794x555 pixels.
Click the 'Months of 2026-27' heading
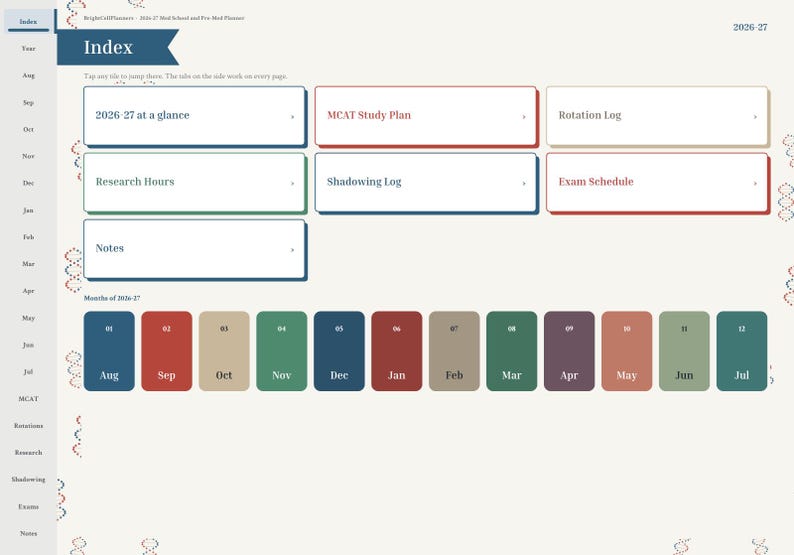(x=112, y=298)
